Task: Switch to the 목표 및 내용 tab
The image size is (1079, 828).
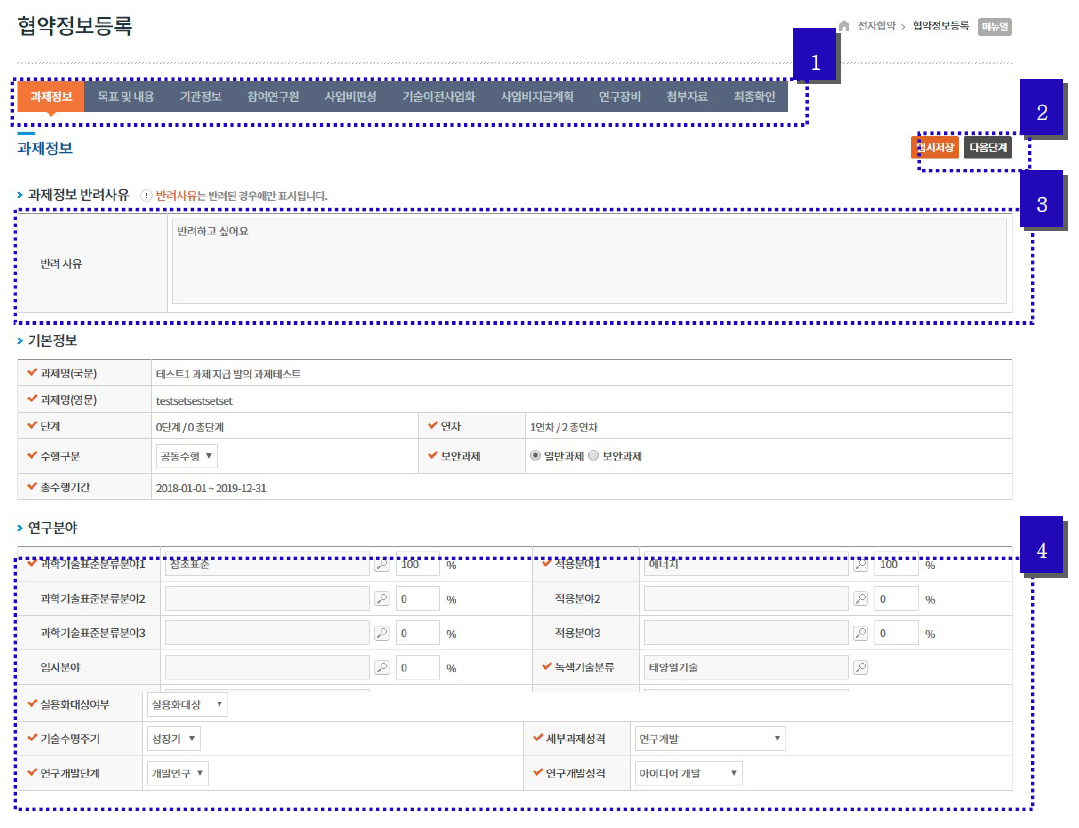Action: click(x=125, y=96)
